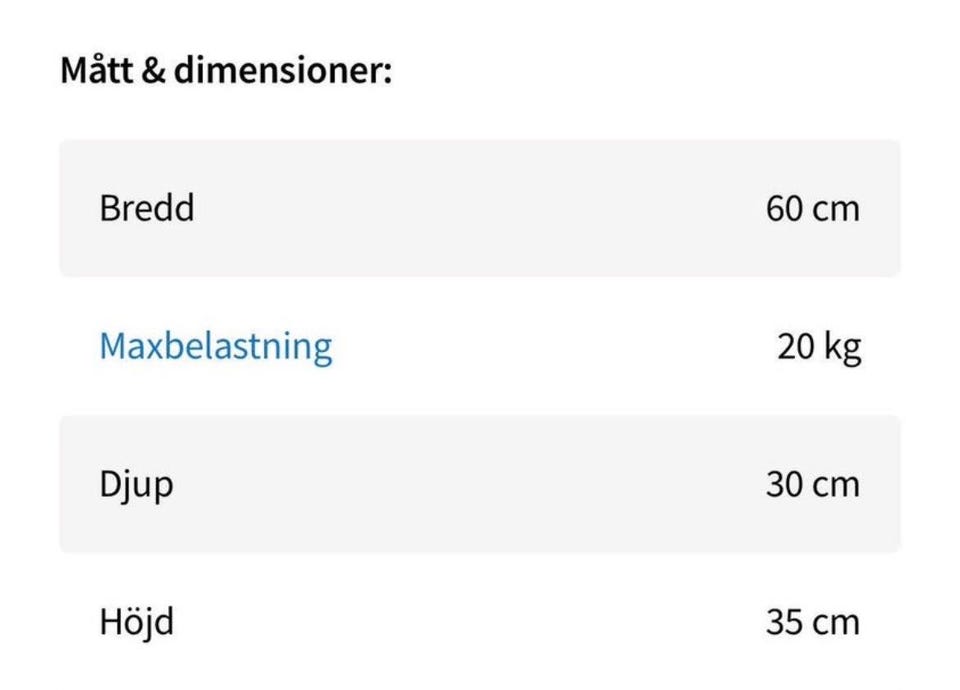Click the kg unit next to 20
The height and width of the screenshot is (690, 960).
tap(842, 348)
